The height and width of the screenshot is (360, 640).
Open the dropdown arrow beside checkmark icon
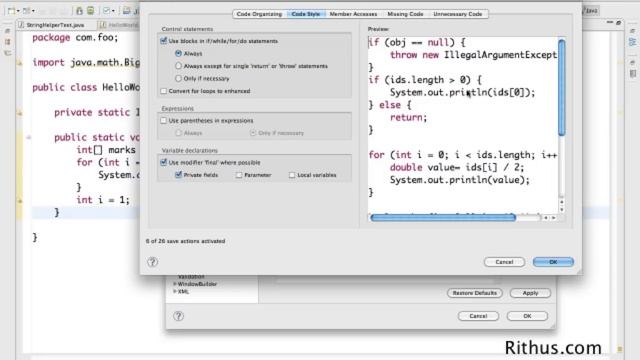pyautogui.click(x=113, y=11)
